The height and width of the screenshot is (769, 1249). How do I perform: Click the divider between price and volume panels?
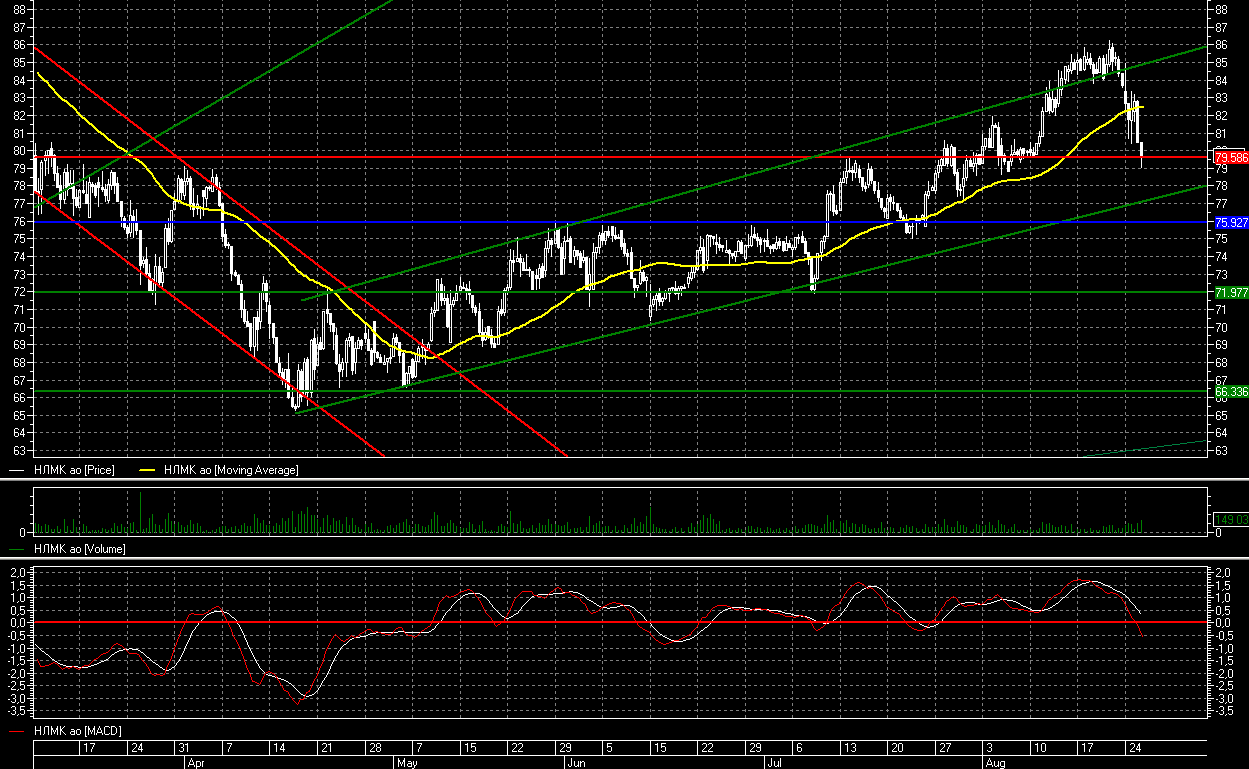click(624, 479)
